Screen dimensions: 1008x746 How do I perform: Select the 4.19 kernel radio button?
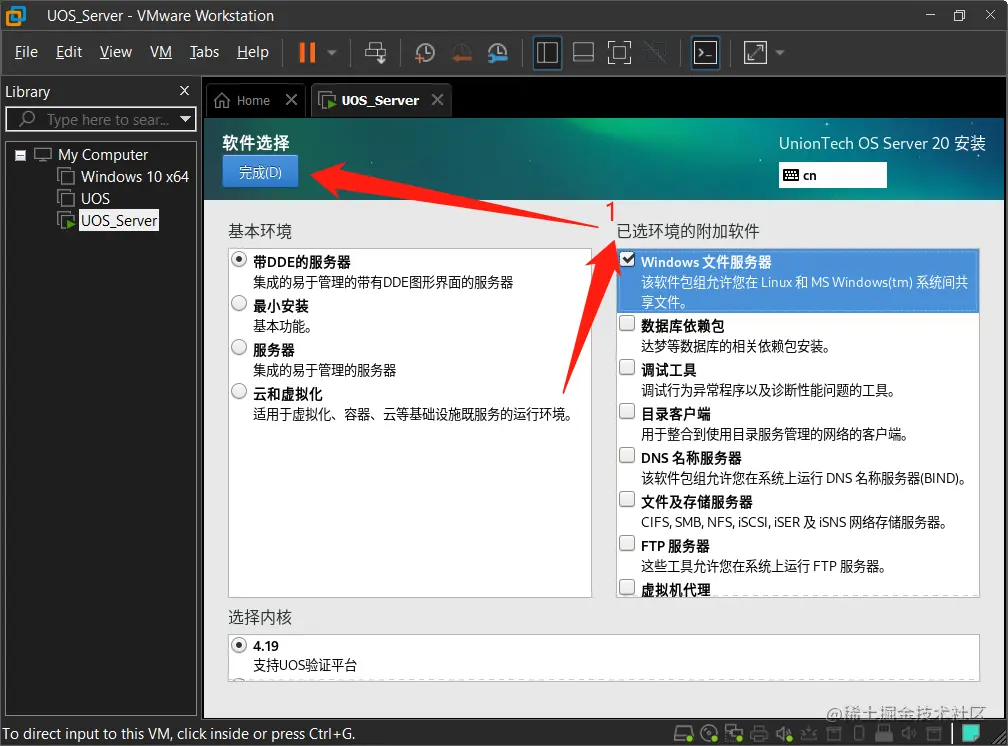[239, 644]
